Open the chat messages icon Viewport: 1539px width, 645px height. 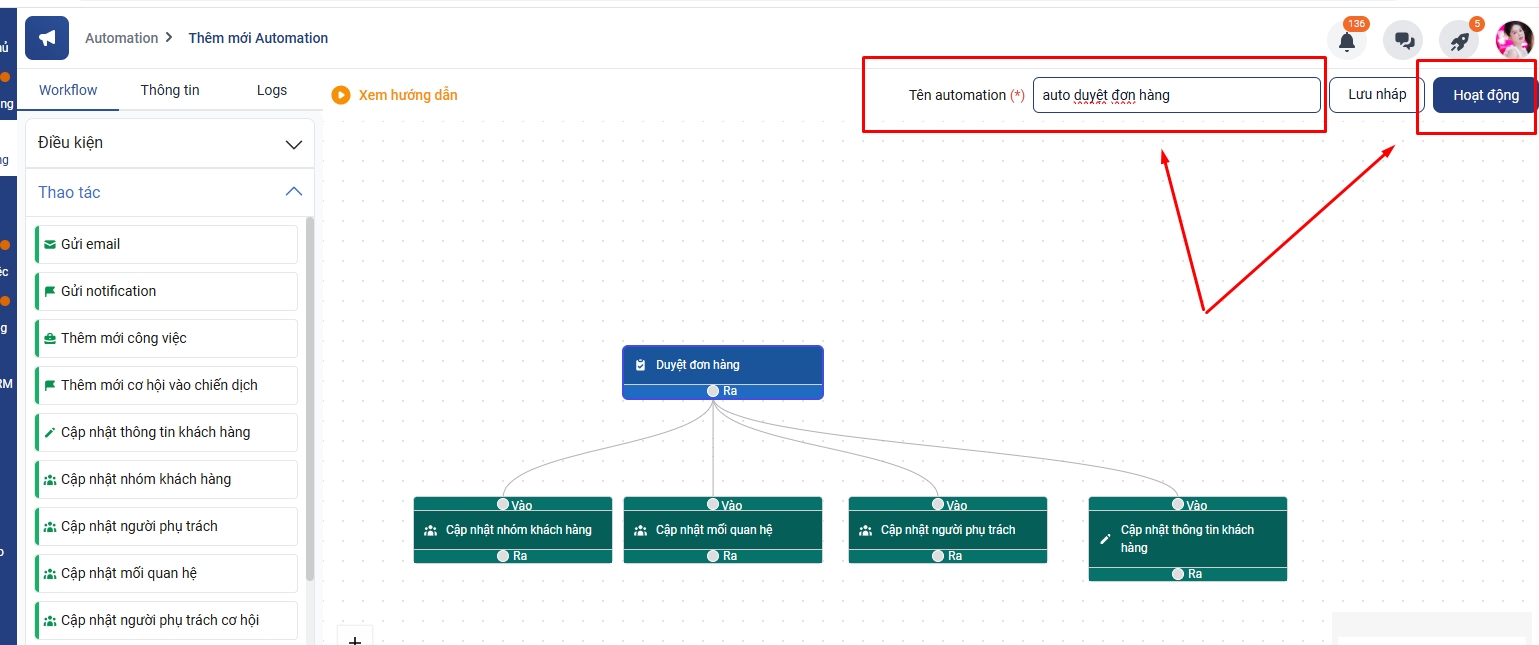(1403, 41)
